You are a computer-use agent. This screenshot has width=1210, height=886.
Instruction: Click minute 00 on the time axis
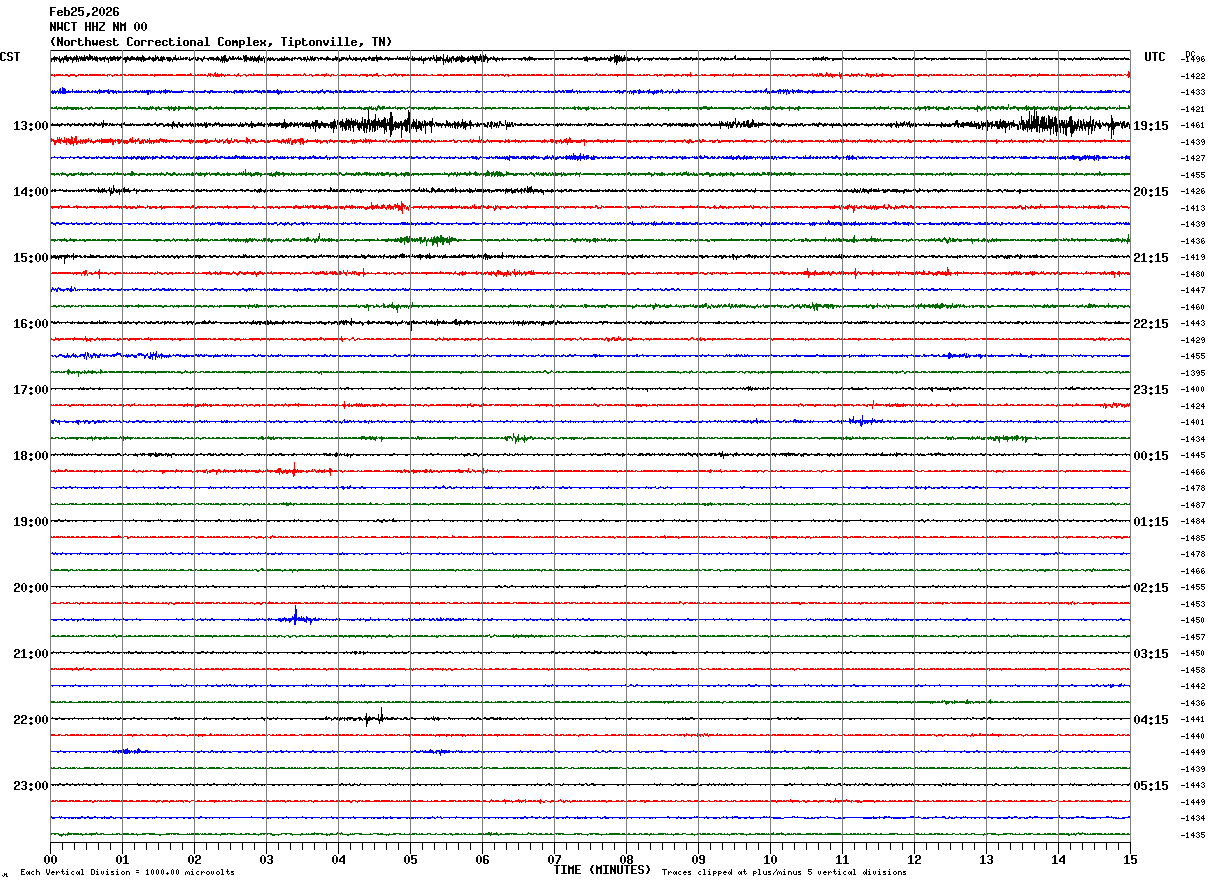[50, 859]
